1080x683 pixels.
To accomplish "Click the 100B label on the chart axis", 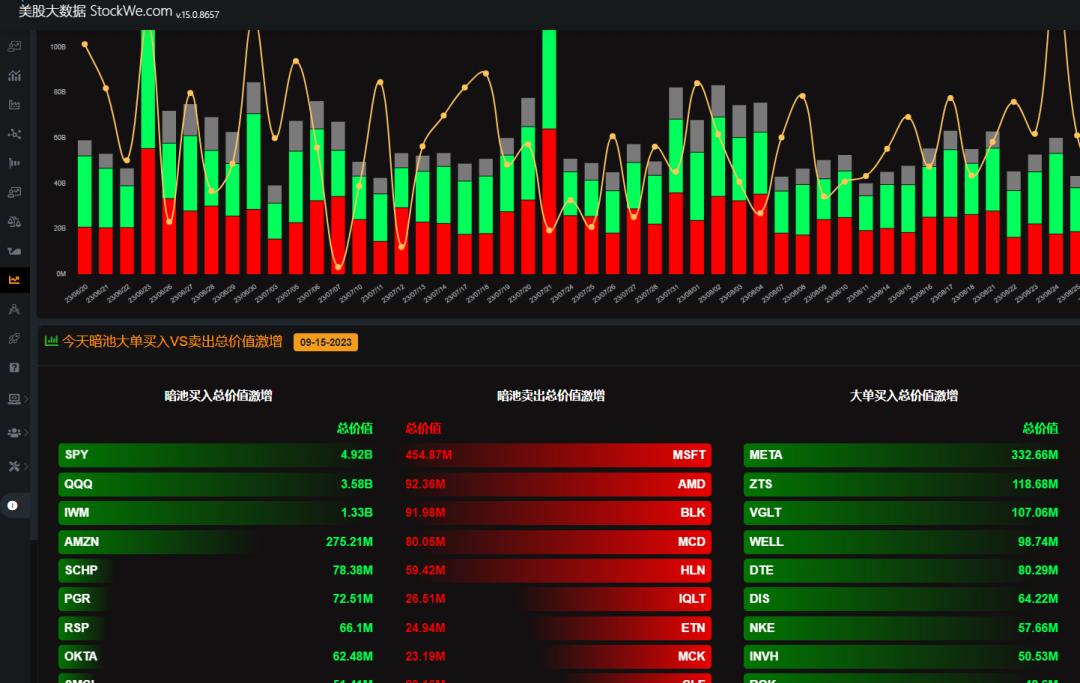I will click(58, 47).
